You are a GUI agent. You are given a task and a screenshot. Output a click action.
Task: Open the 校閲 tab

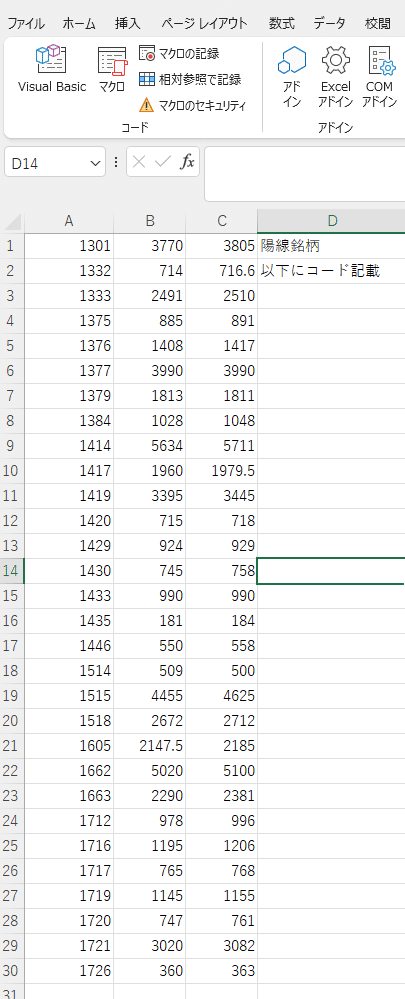click(x=378, y=24)
